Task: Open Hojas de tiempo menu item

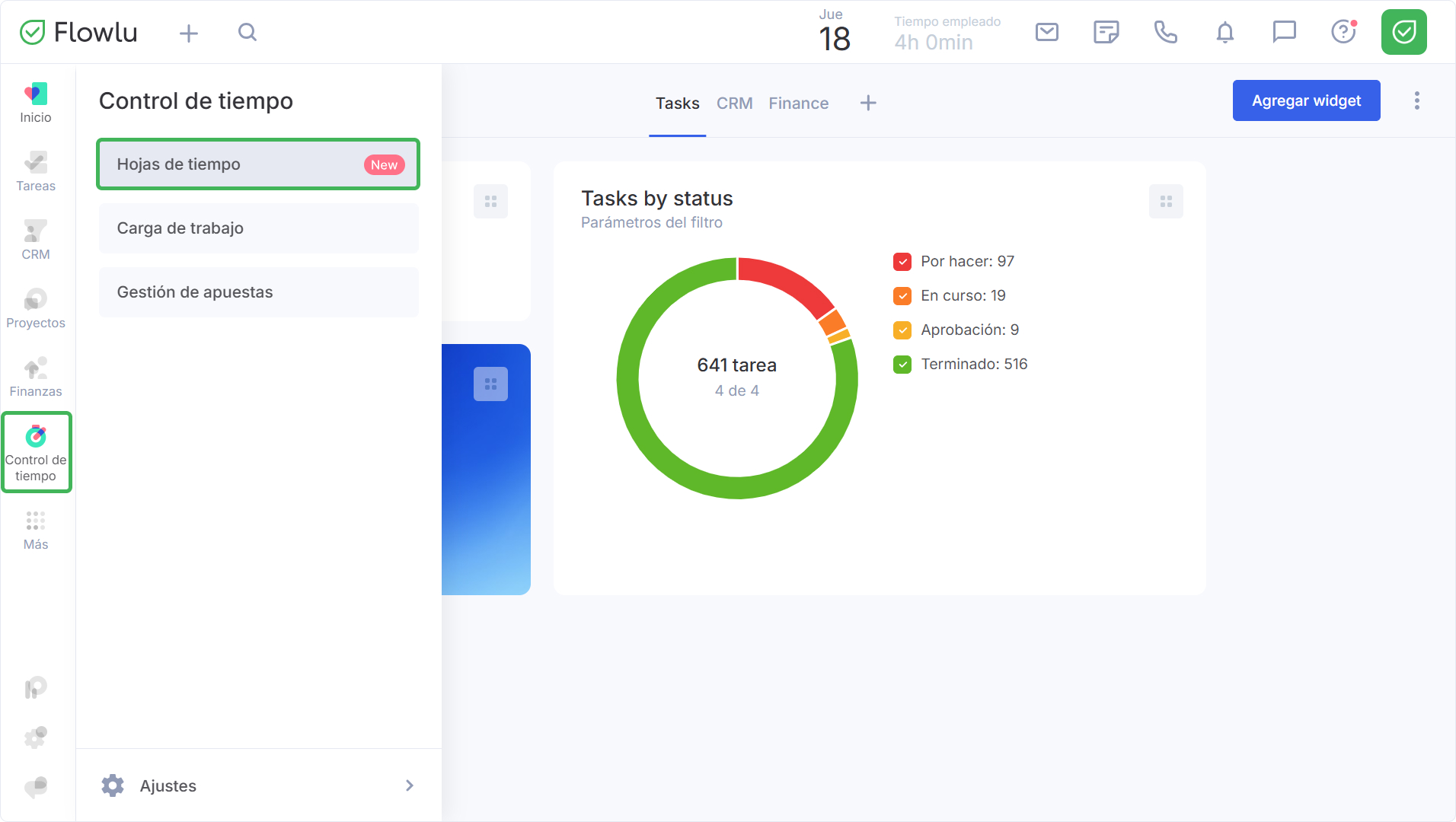Action: [x=258, y=164]
